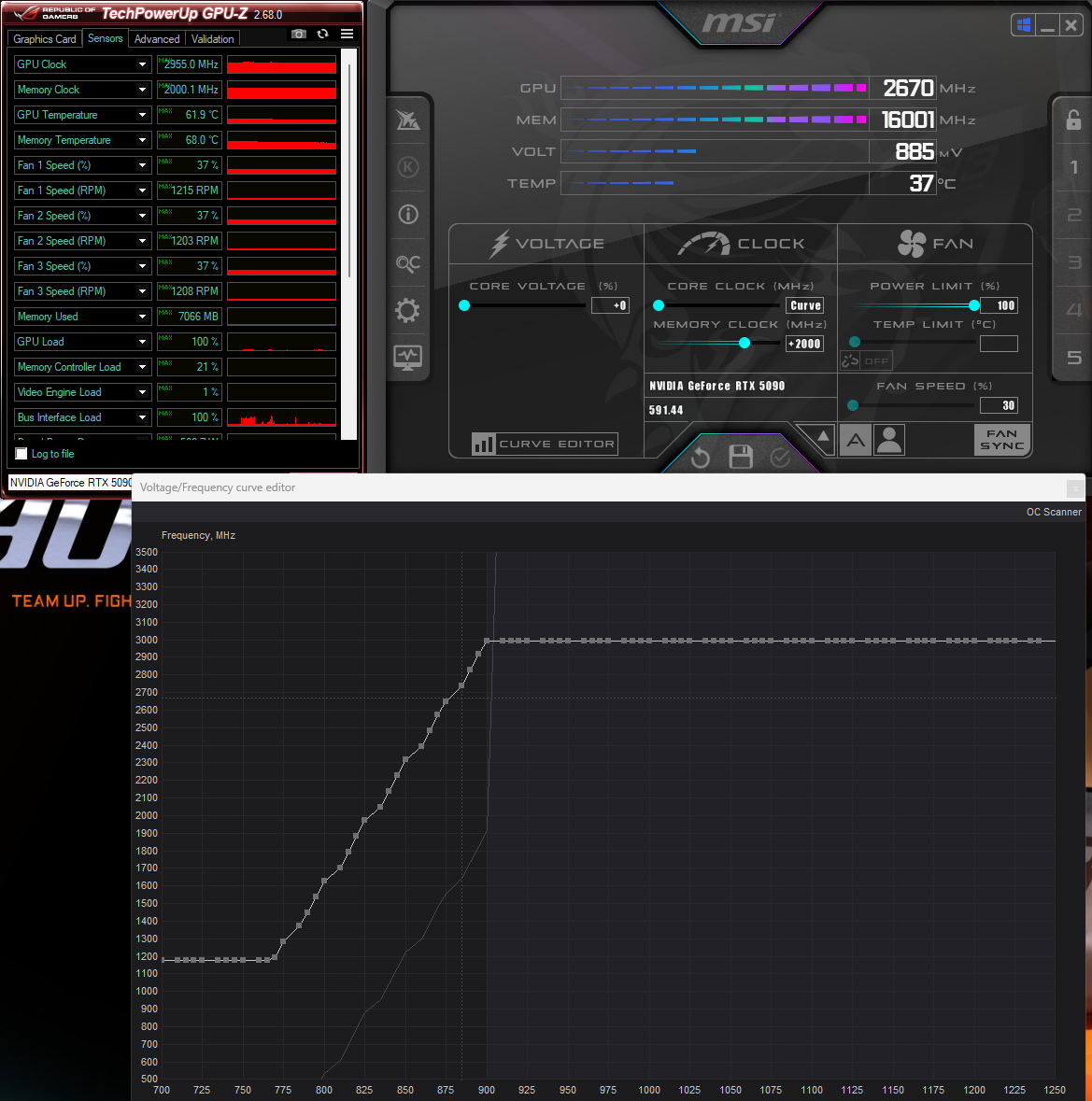Collapse the fan panel triangle icon
The height and width of the screenshot is (1101, 1092).
pos(822,437)
